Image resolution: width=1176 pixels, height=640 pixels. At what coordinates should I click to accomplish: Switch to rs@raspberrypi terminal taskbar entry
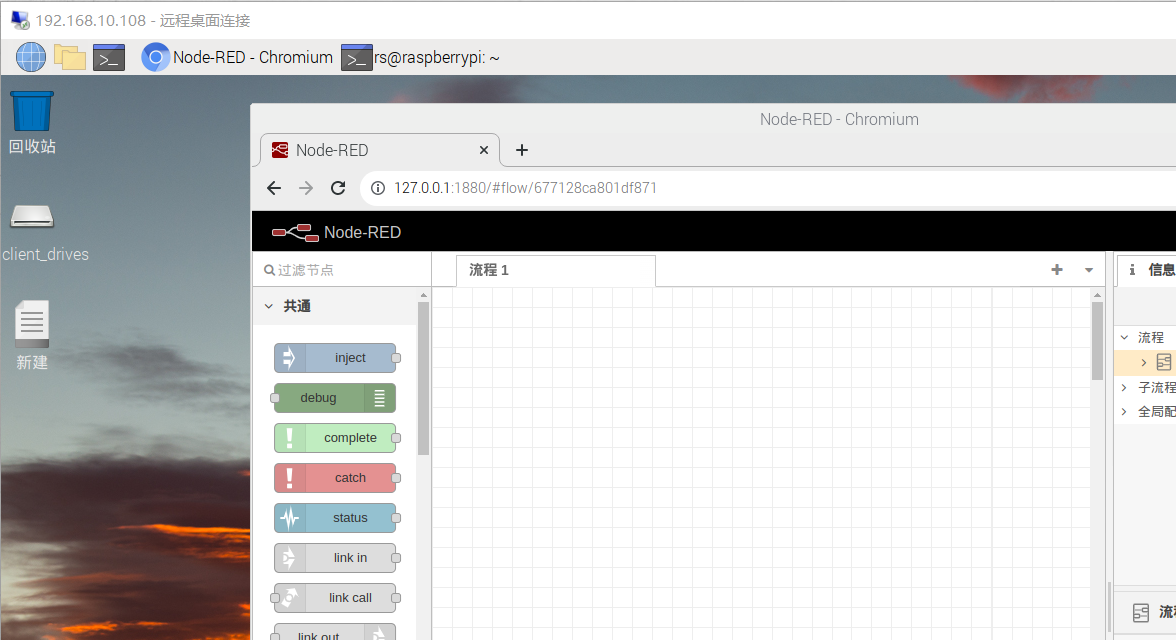point(420,57)
